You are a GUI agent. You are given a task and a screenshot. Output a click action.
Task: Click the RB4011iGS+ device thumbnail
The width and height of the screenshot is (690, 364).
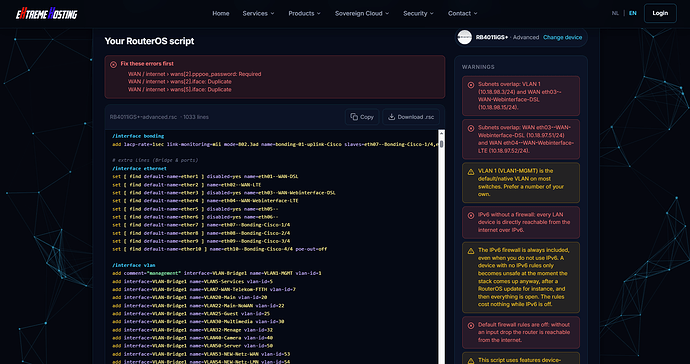[x=464, y=37]
